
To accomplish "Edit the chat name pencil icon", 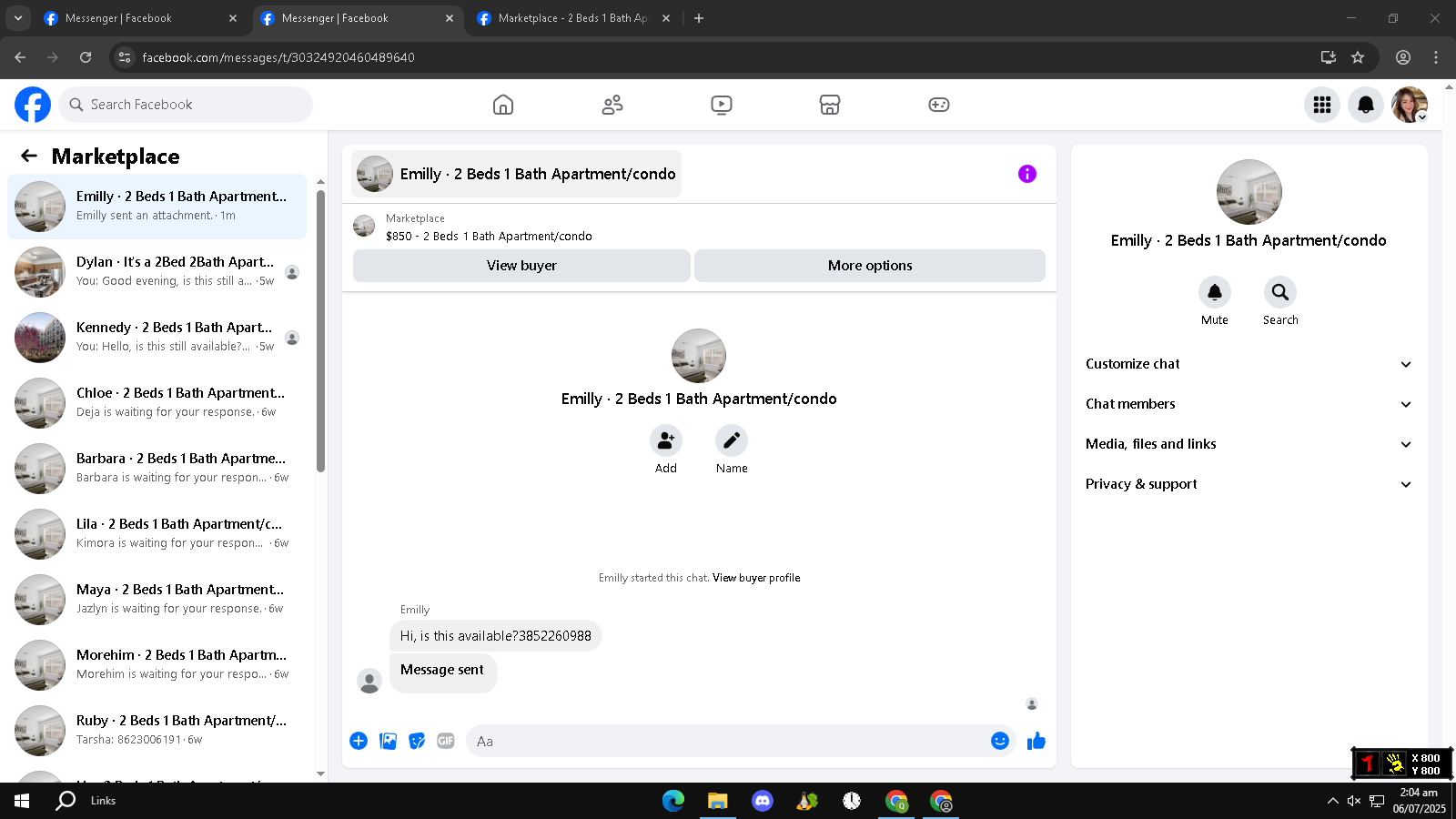I will tap(732, 440).
